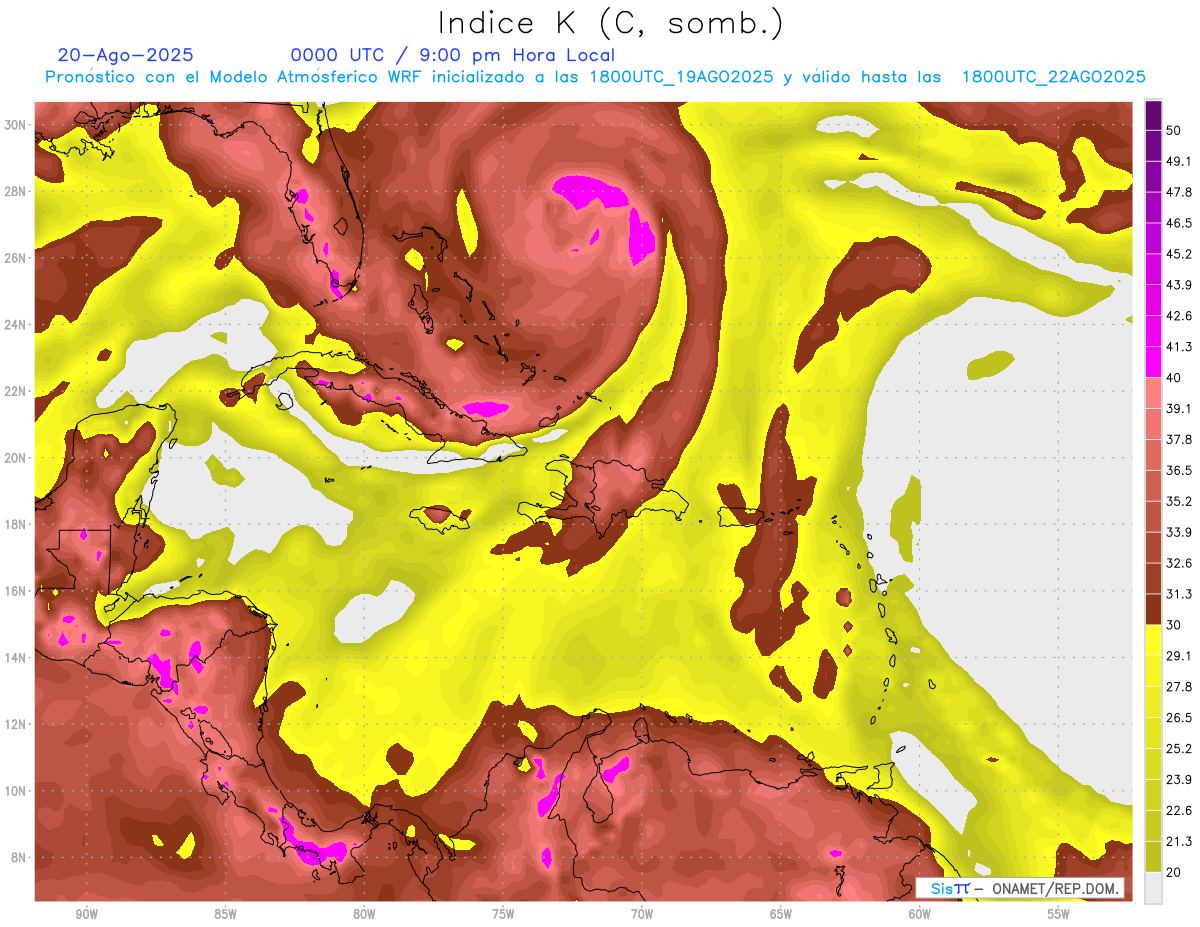Pick the light gray swatch below 20
The image size is (1200, 927).
[1153, 888]
